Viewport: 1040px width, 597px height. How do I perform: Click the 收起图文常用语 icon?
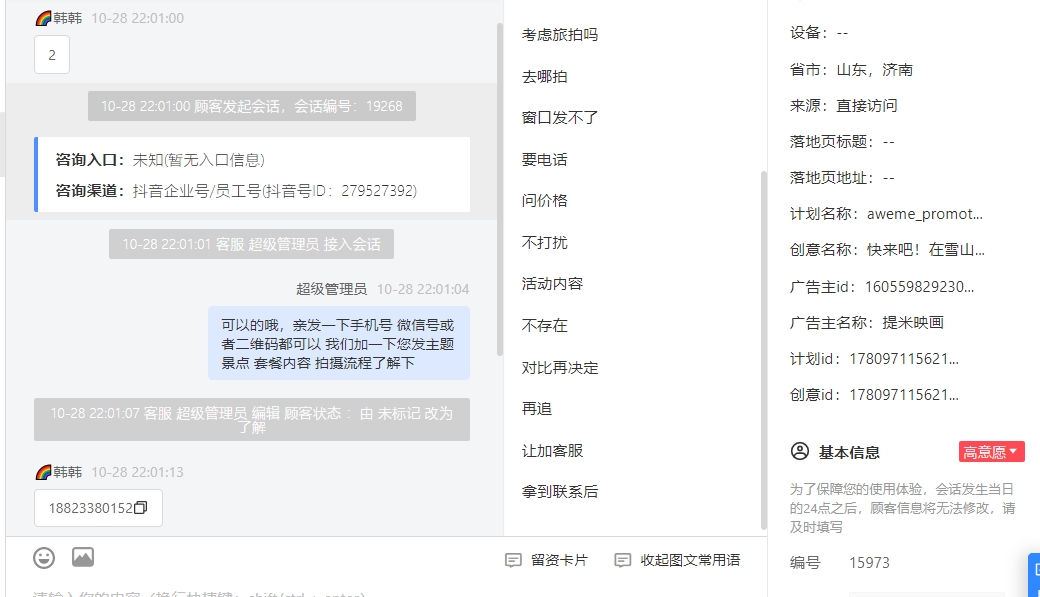pyautogui.click(x=622, y=561)
